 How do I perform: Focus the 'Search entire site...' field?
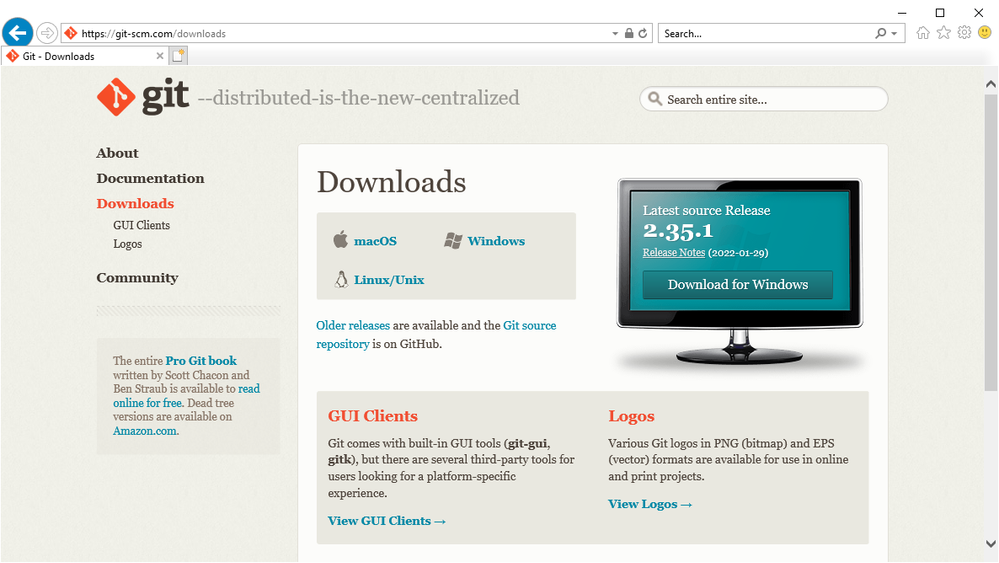763,99
